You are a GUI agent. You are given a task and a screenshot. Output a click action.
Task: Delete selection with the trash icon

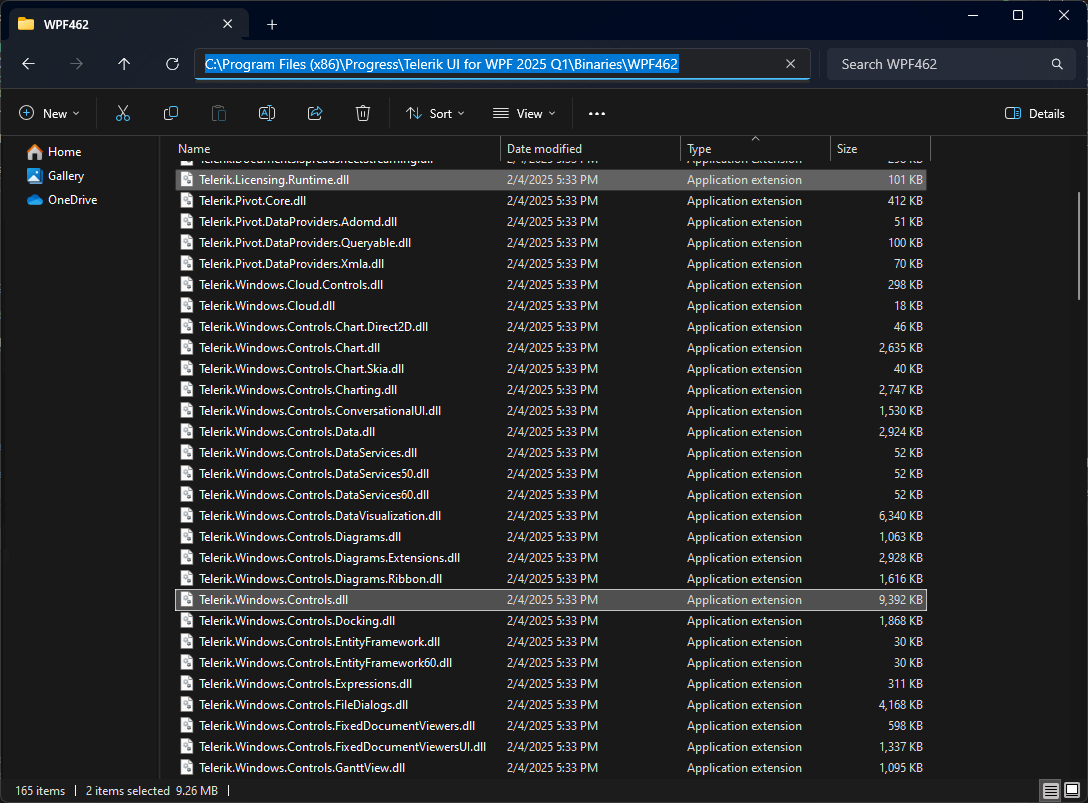(x=362, y=113)
